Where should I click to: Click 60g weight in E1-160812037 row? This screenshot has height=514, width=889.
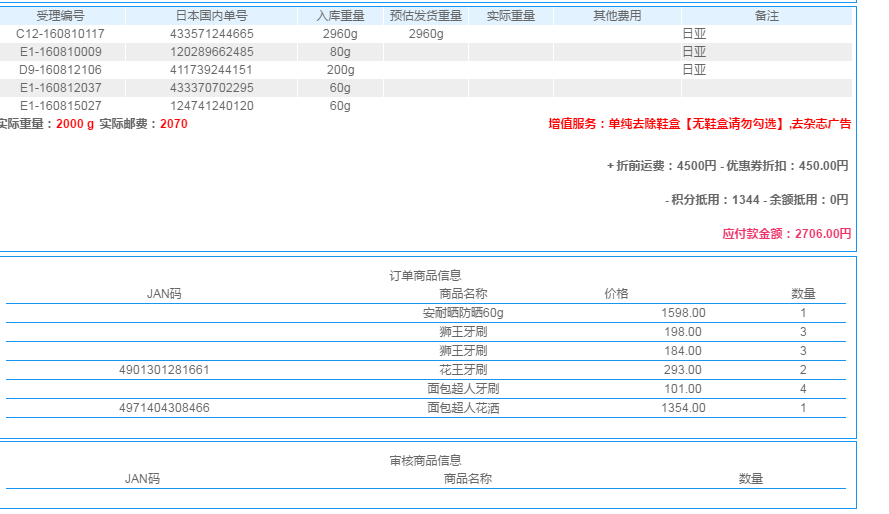pyautogui.click(x=340, y=88)
